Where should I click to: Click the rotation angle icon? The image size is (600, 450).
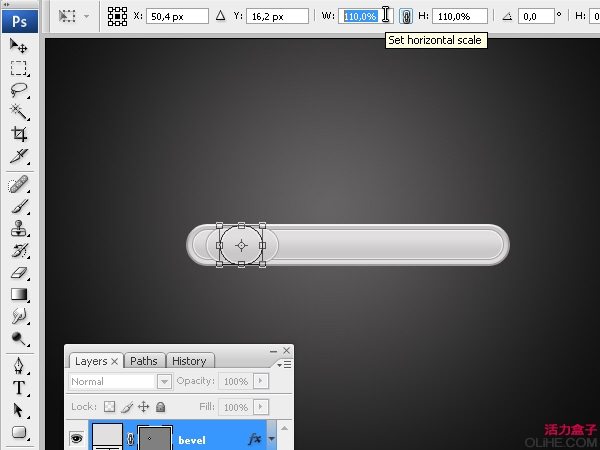pyautogui.click(x=507, y=16)
